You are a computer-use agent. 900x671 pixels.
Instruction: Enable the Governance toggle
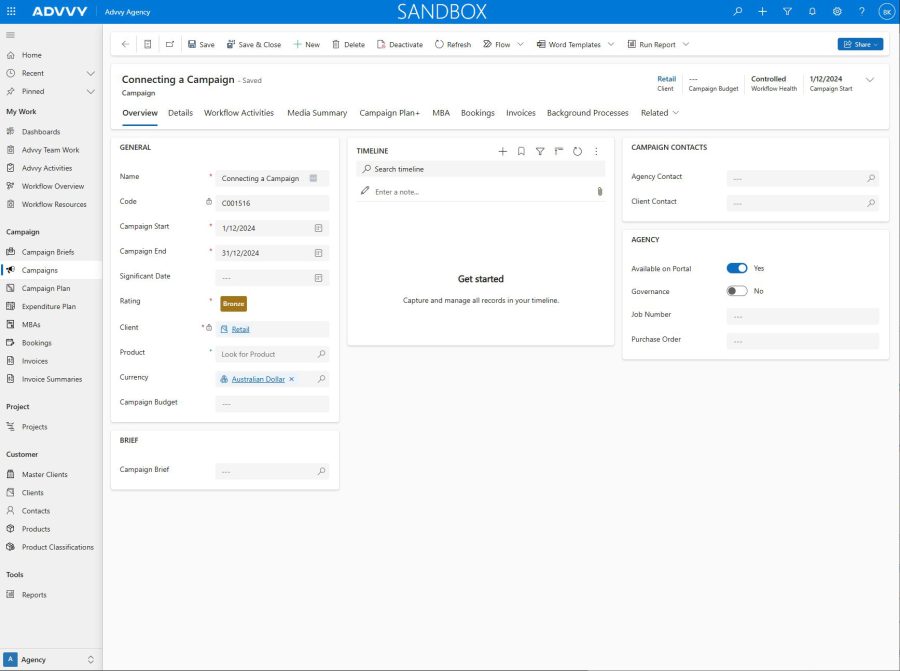pos(737,291)
